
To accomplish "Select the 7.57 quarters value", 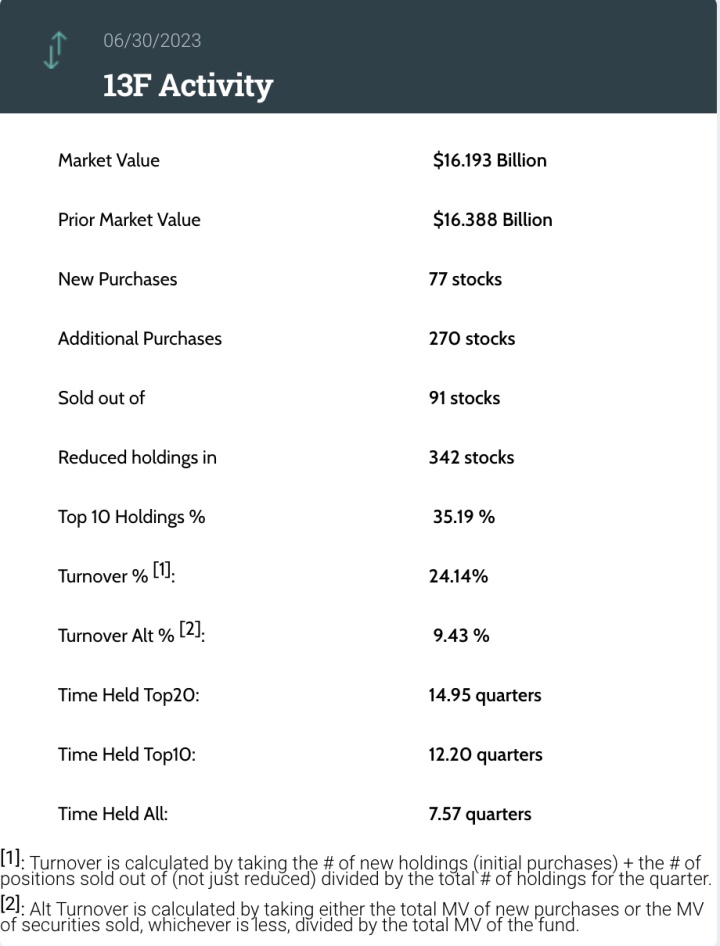I will 480,814.
